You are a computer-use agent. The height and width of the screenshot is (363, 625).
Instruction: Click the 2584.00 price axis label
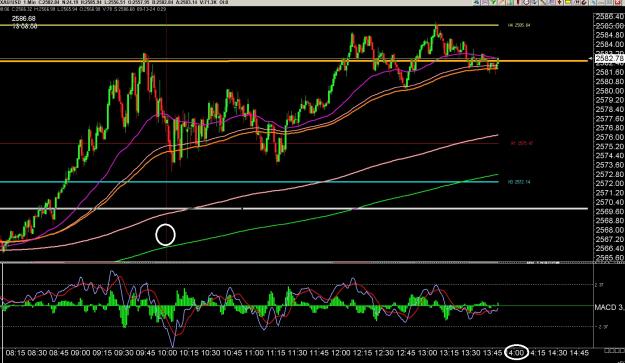[609, 44]
